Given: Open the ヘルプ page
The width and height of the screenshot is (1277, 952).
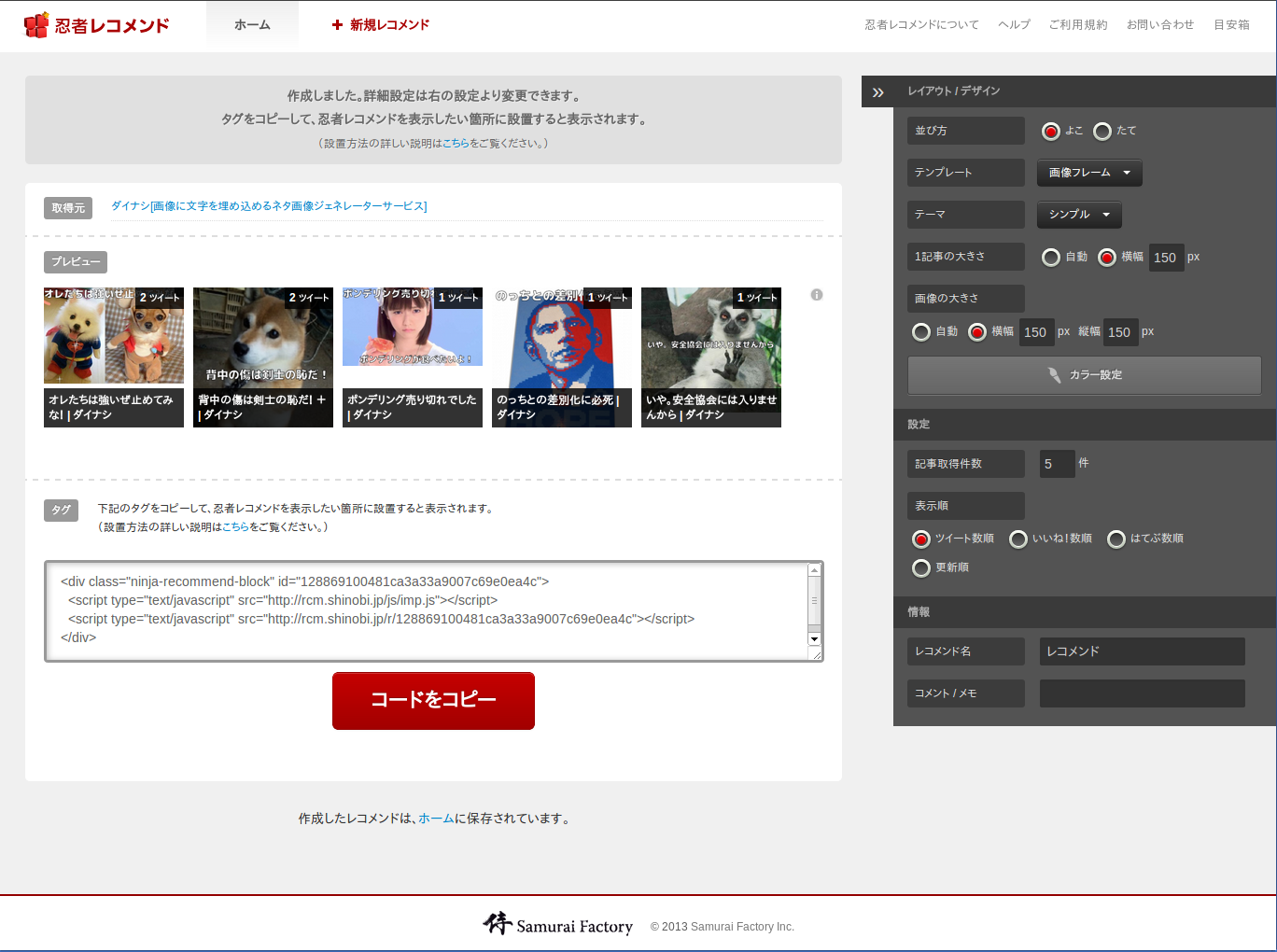Looking at the screenshot, I should (x=1014, y=25).
